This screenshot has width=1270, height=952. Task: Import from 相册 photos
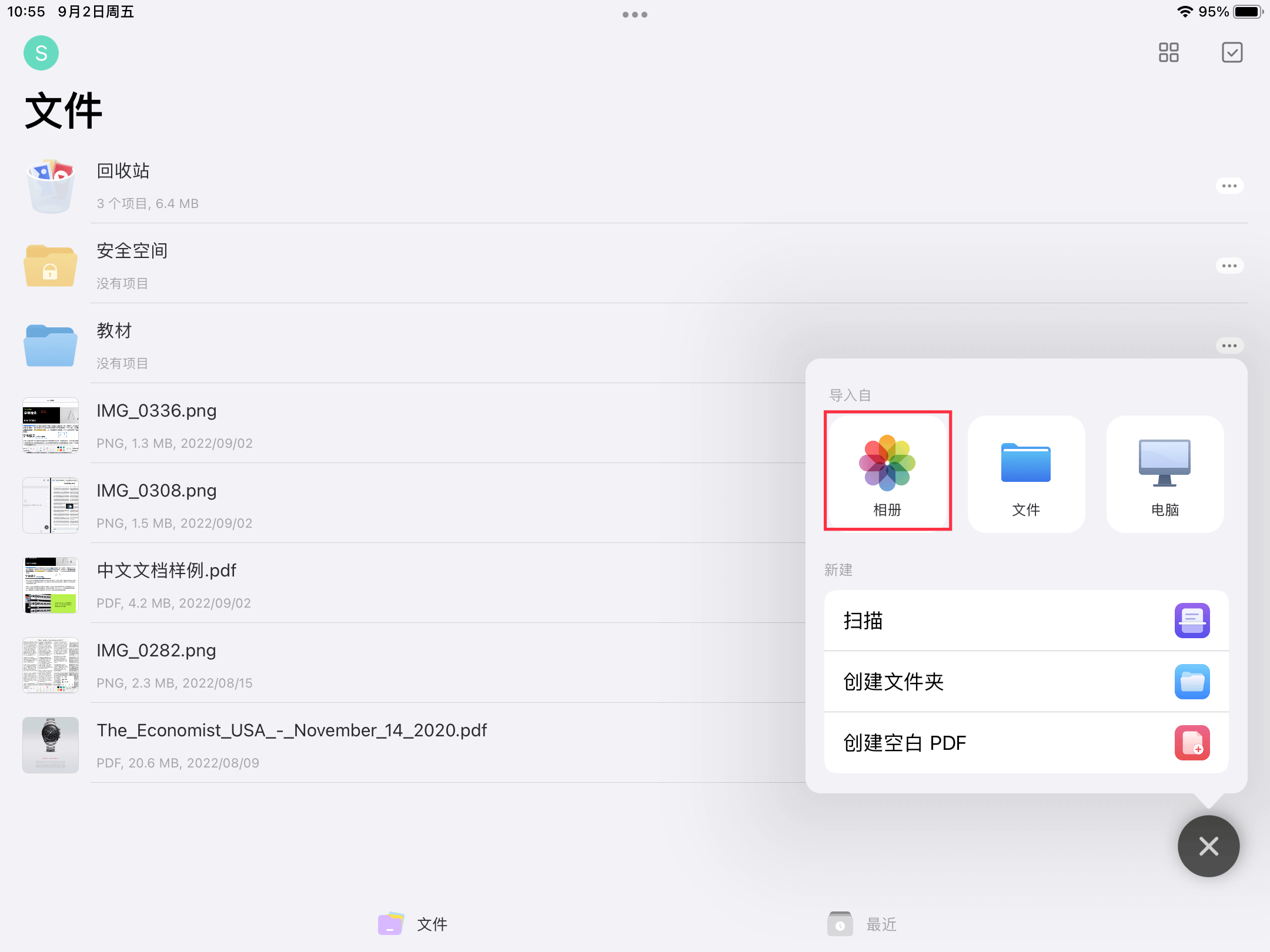point(887,474)
